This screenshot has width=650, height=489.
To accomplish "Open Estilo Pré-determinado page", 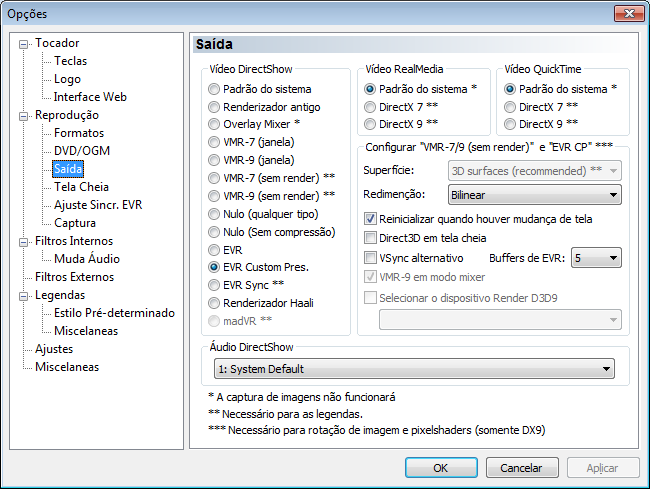I will (x=114, y=313).
